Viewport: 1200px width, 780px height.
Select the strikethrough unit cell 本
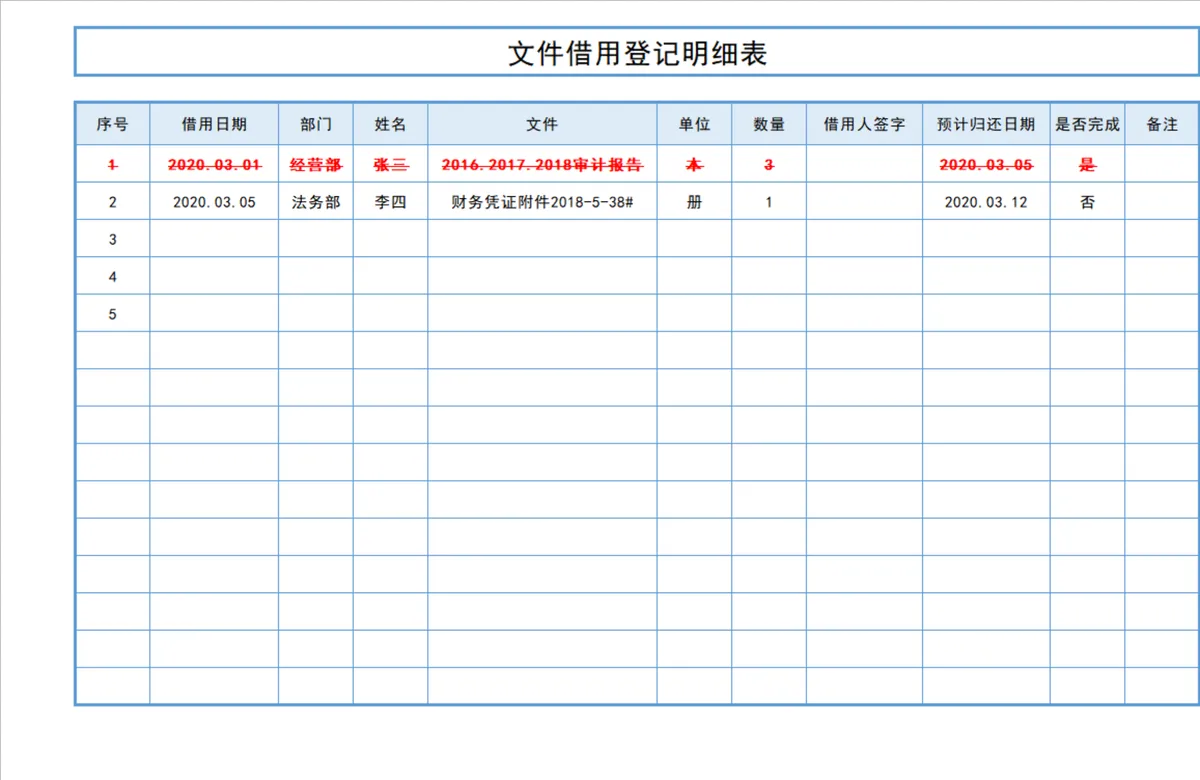[x=694, y=164]
